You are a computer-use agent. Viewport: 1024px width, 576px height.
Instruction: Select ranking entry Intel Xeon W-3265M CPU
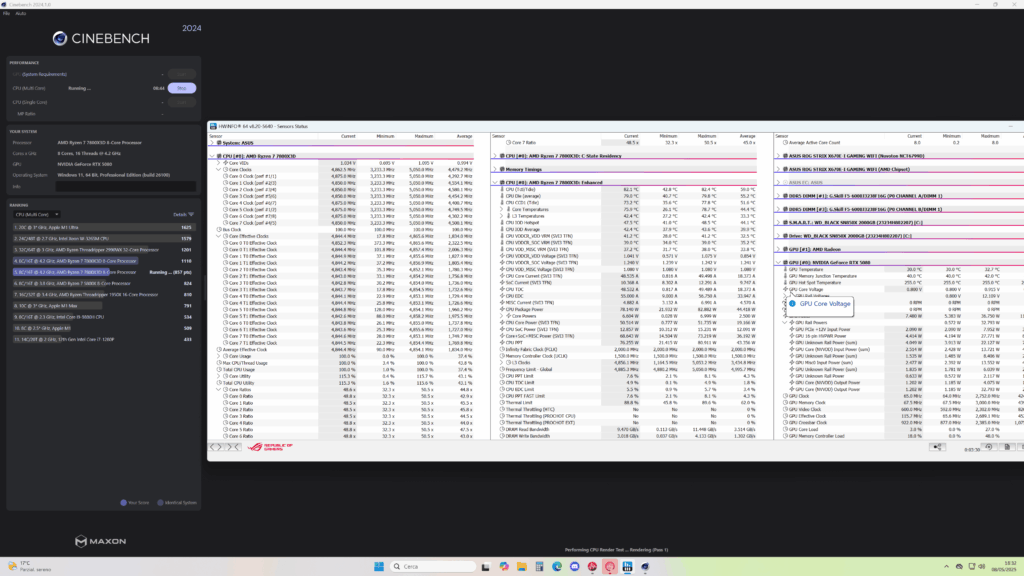103,238
